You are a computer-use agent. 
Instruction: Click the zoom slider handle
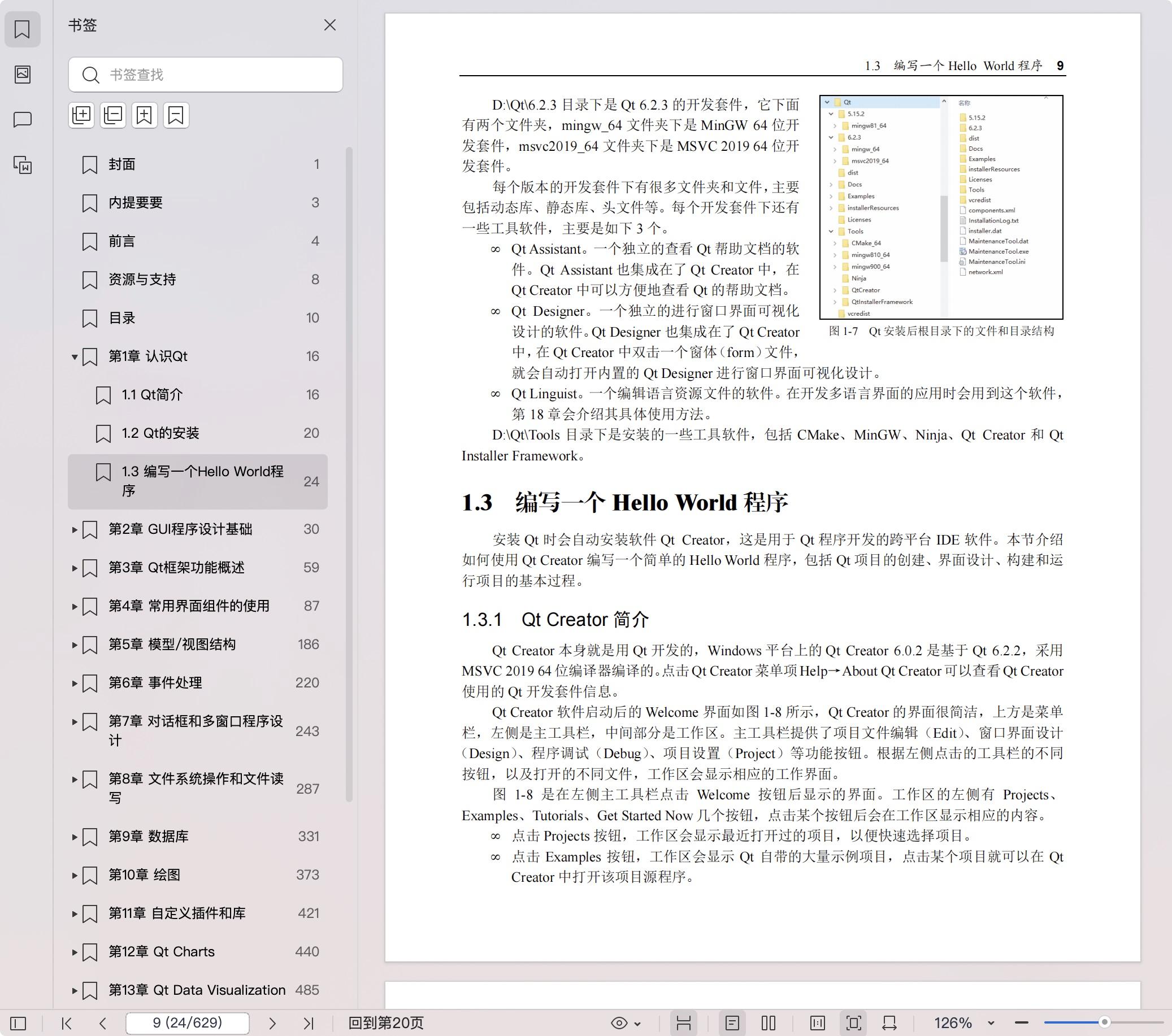point(1104,1022)
